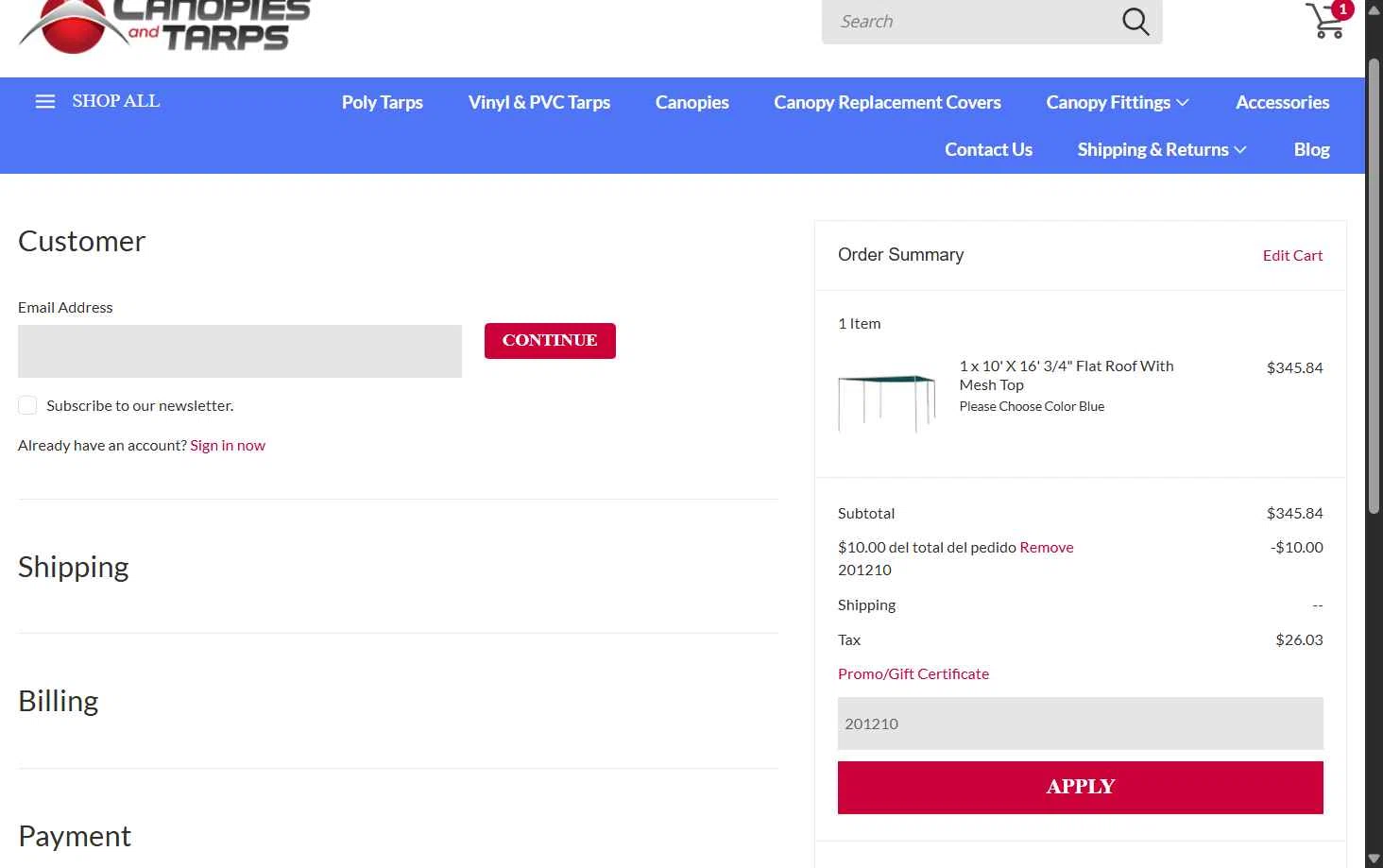Screen dimensions: 1383x868
Task: Check Subscribe to our newsletter
Action: click(27, 405)
